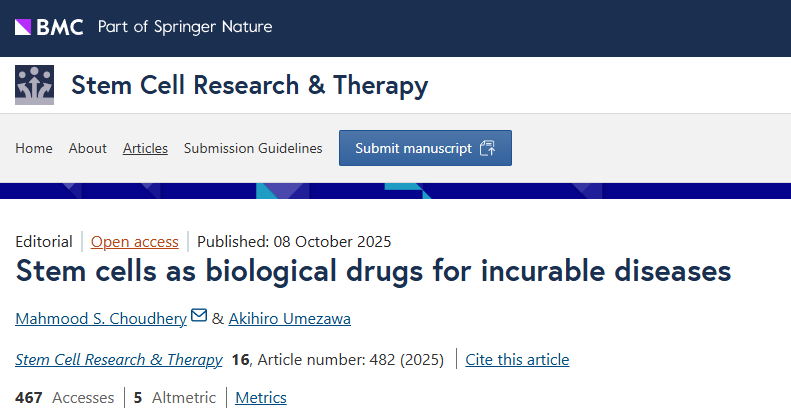The width and height of the screenshot is (791, 414).
Task: Open author Akihiro Umezawa's details
Action: click(291, 318)
